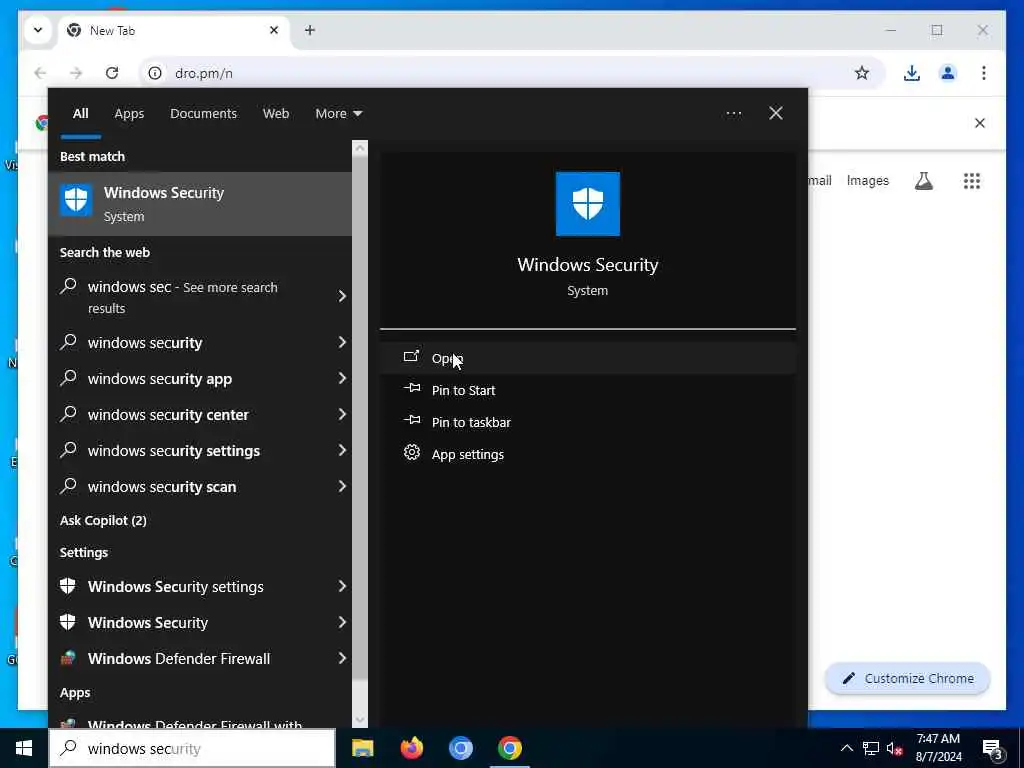Select the Windows Security best match result
1024x768 pixels.
tap(200, 204)
